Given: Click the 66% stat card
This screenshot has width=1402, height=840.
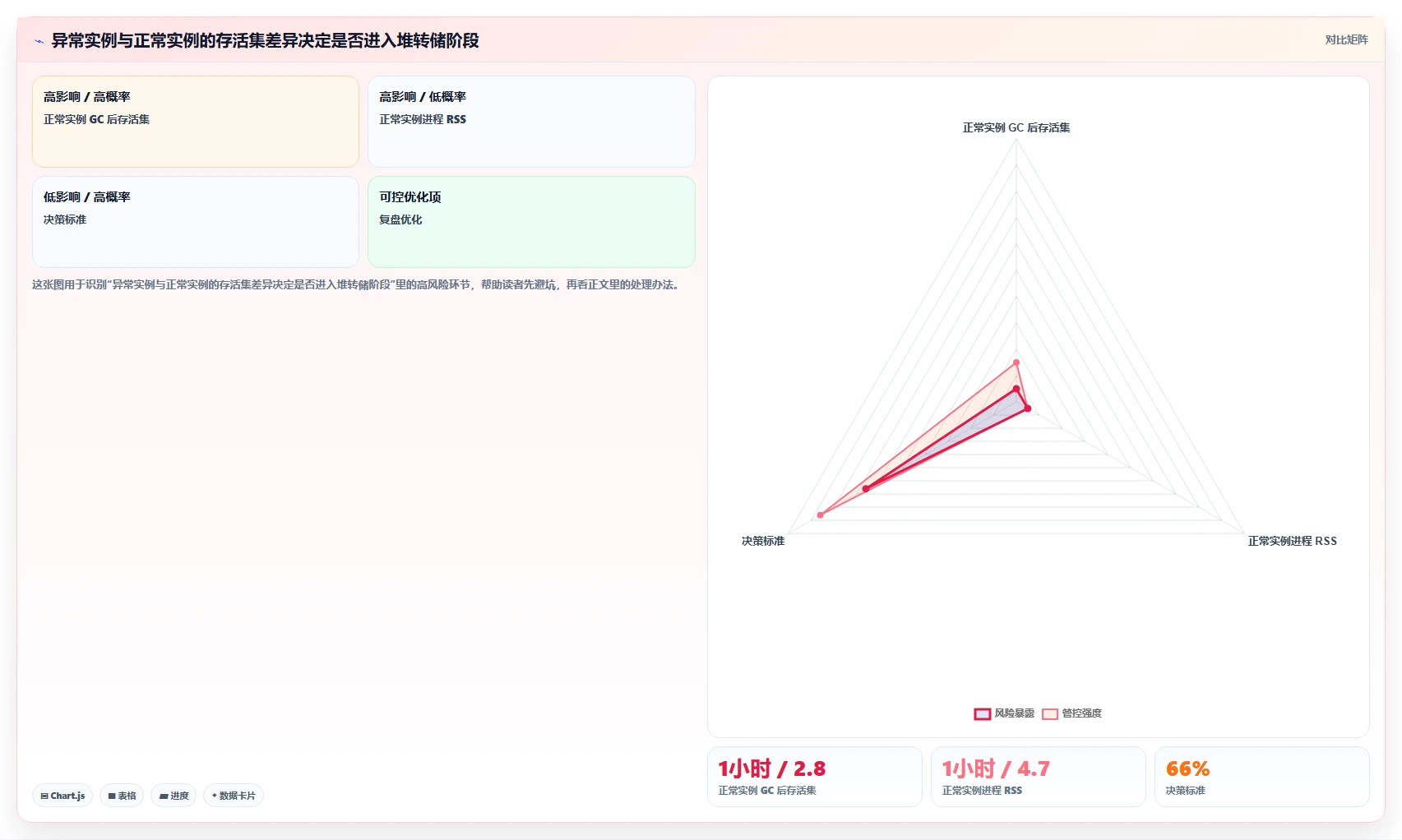Looking at the screenshot, I should pyautogui.click(x=1262, y=777).
